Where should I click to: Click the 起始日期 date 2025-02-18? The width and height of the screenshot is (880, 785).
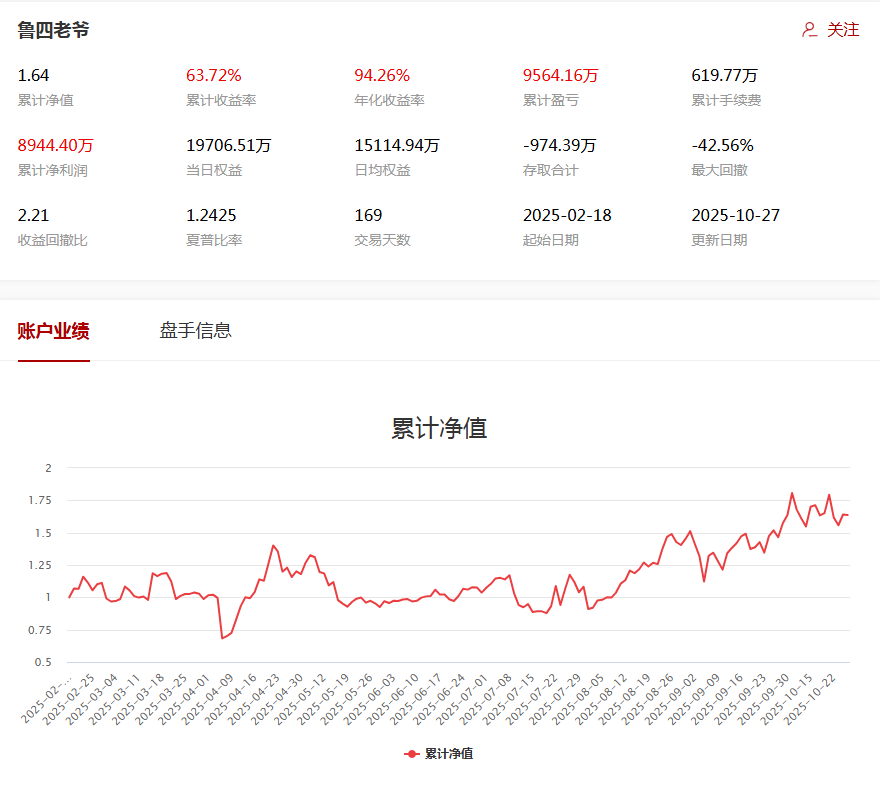point(561,215)
